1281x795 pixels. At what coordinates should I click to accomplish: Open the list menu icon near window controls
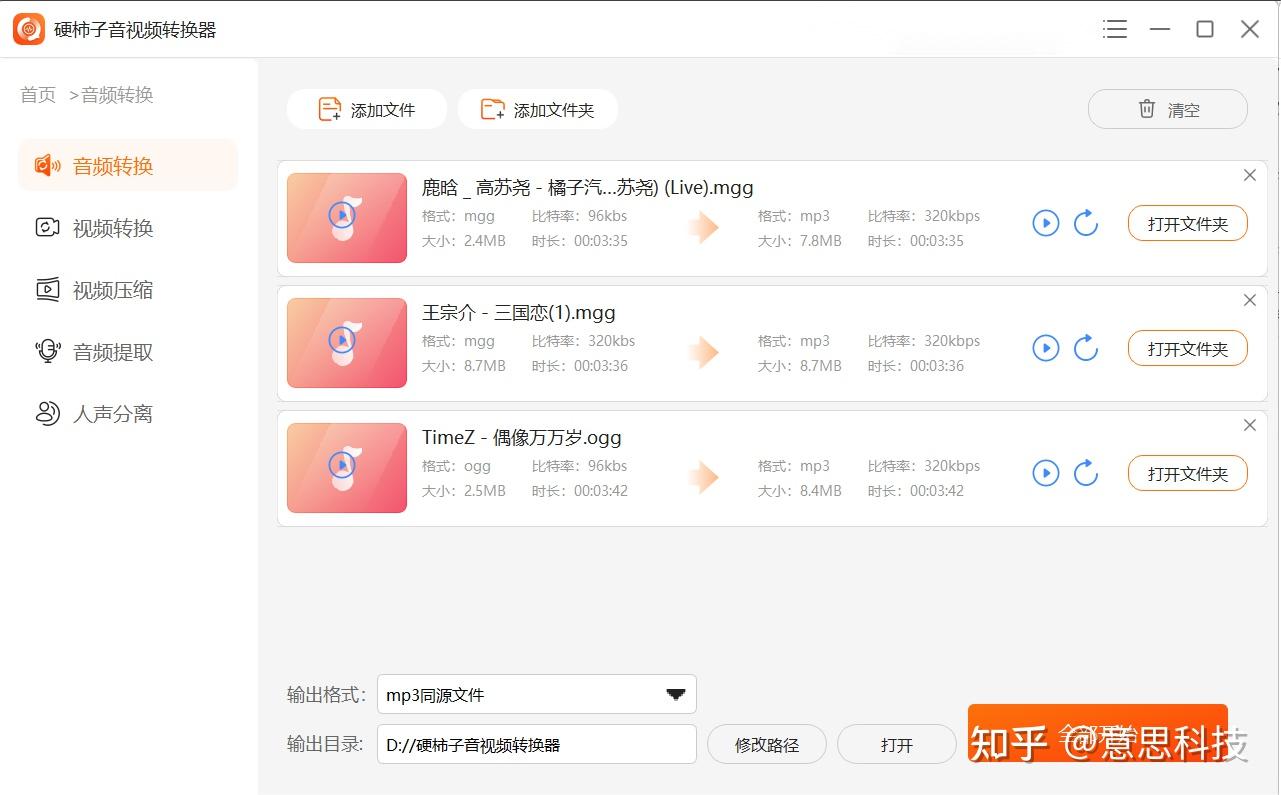[1115, 29]
